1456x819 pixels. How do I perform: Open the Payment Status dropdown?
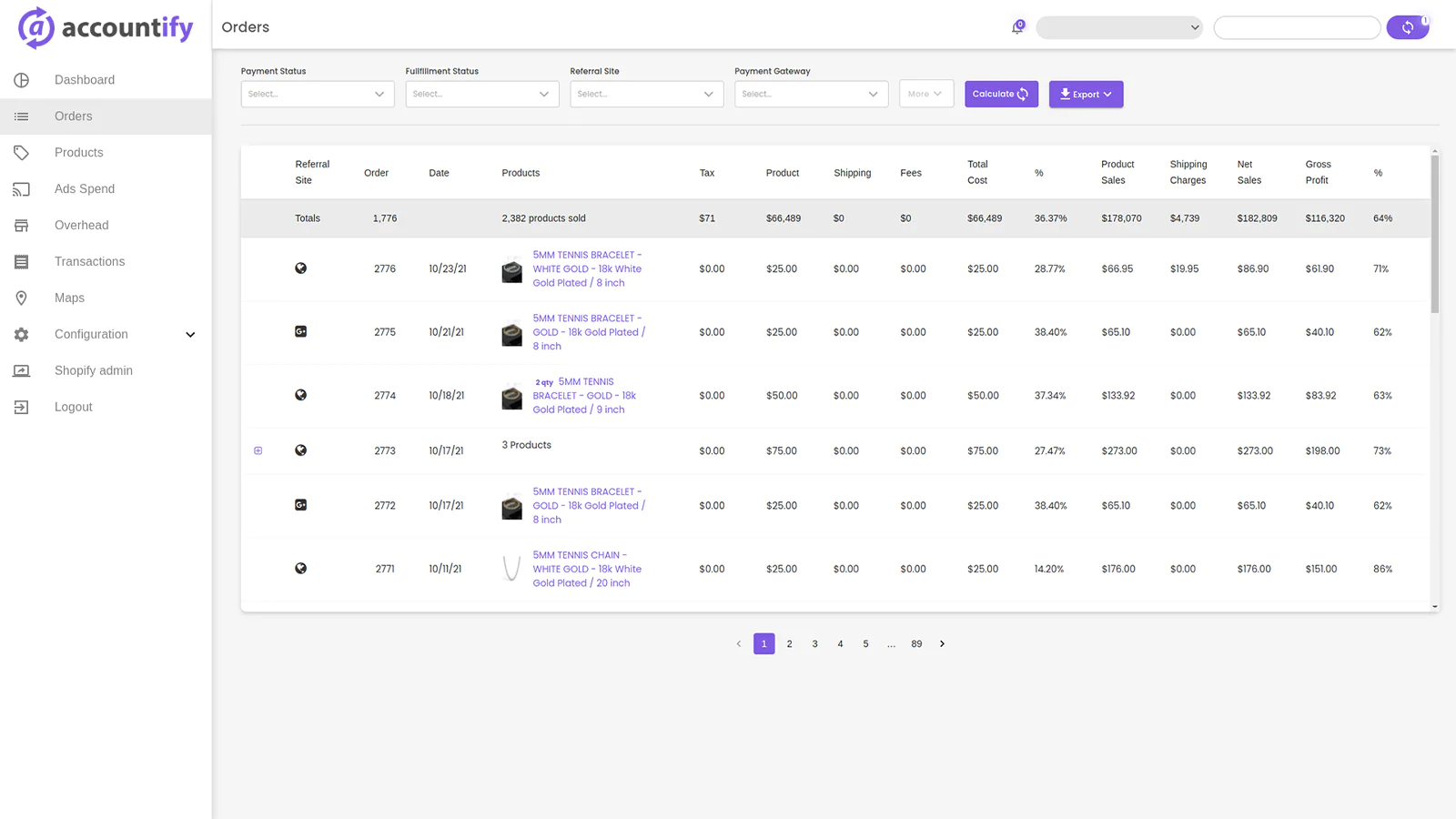pos(318,94)
